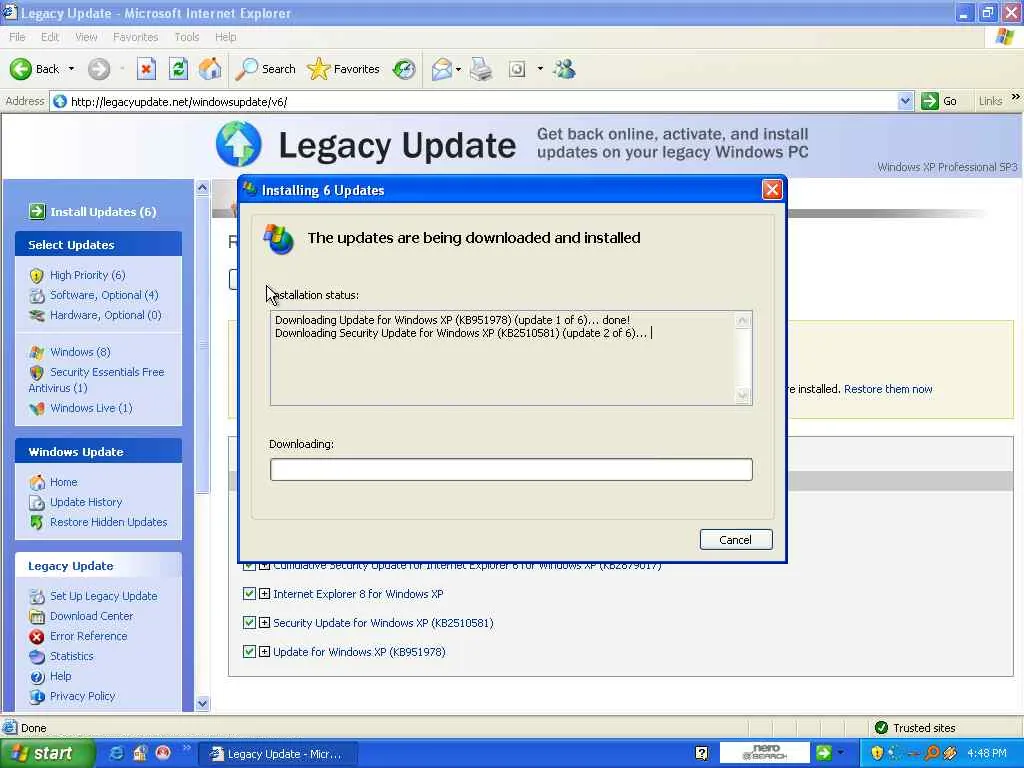Open Windows (8) product category
This screenshot has height=768, width=1024.
point(80,352)
